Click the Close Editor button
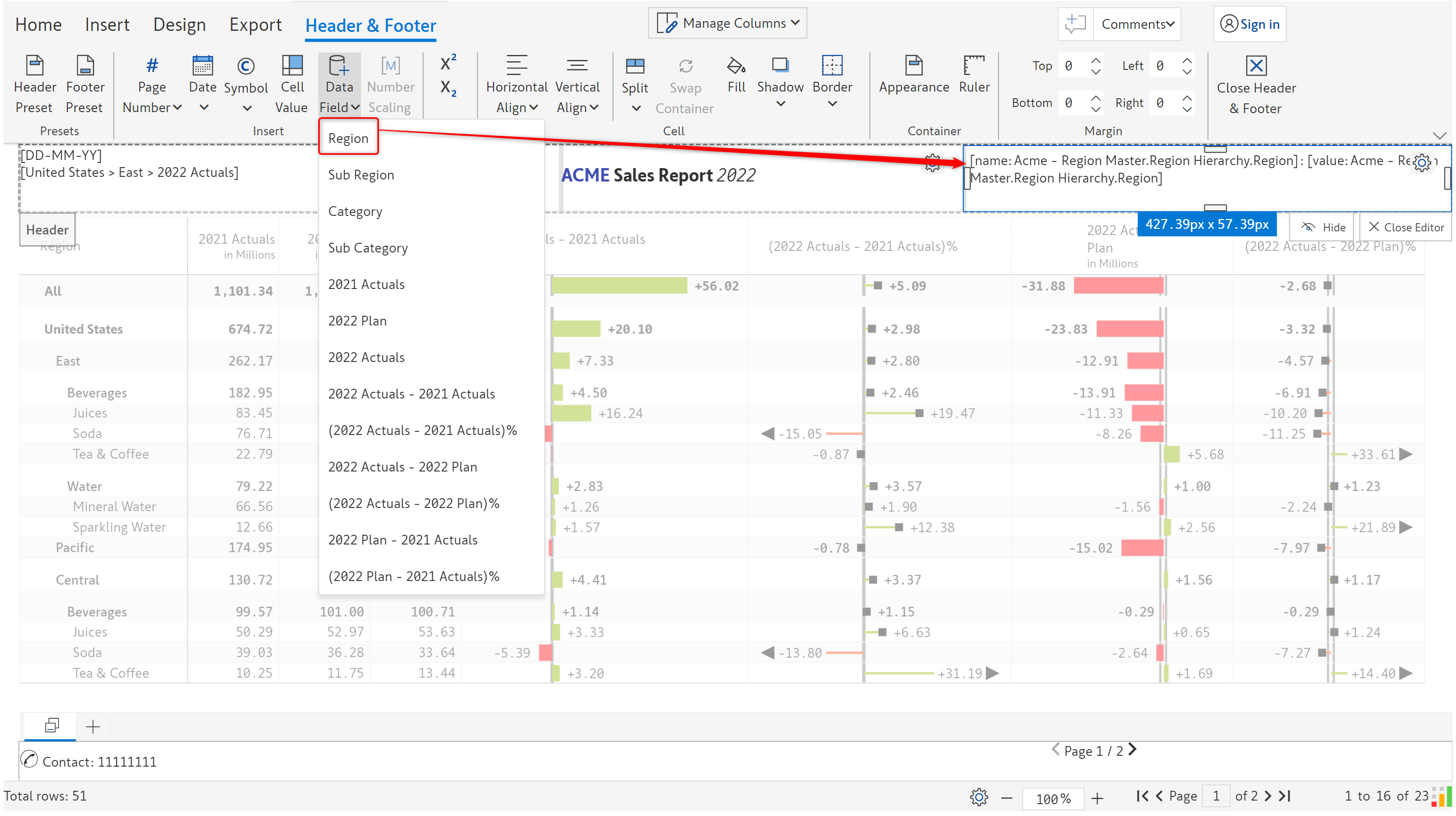Screen dimensions: 1456x816 (1406, 227)
